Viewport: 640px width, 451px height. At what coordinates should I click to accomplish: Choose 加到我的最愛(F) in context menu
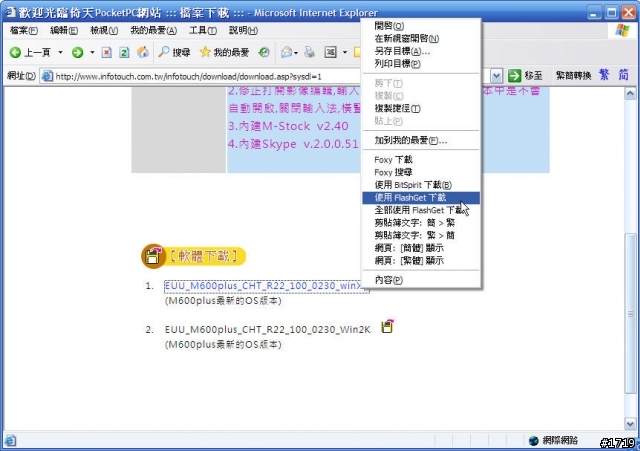pos(421,140)
